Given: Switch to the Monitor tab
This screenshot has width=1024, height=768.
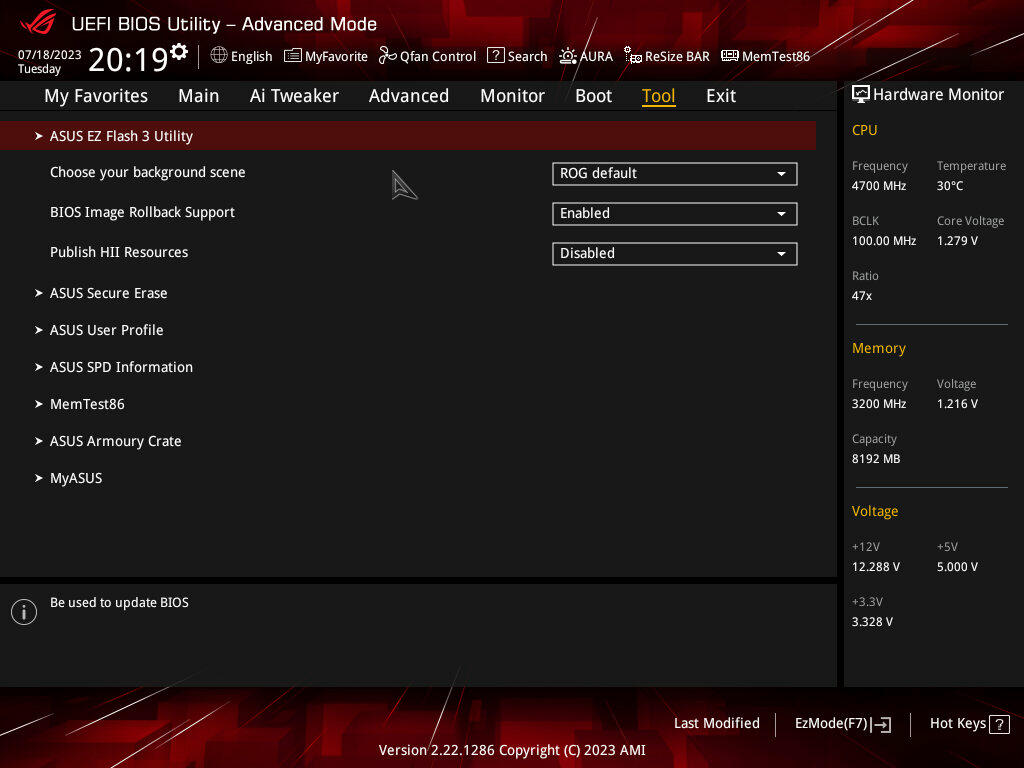Looking at the screenshot, I should click(512, 96).
